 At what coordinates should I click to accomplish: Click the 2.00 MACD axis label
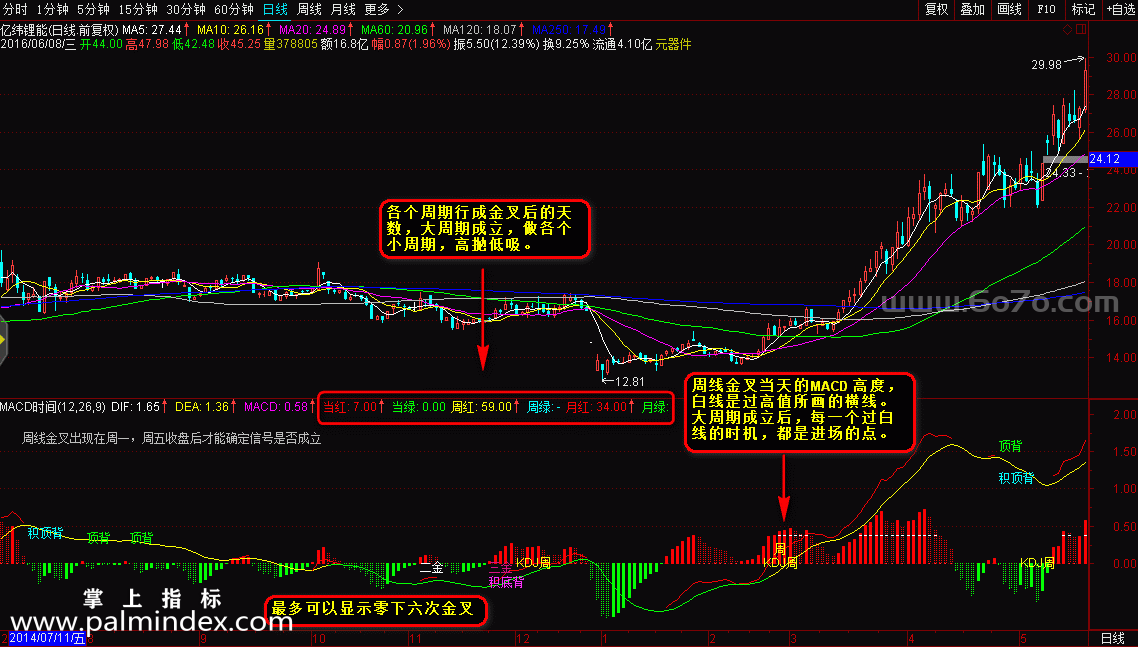point(1124,414)
